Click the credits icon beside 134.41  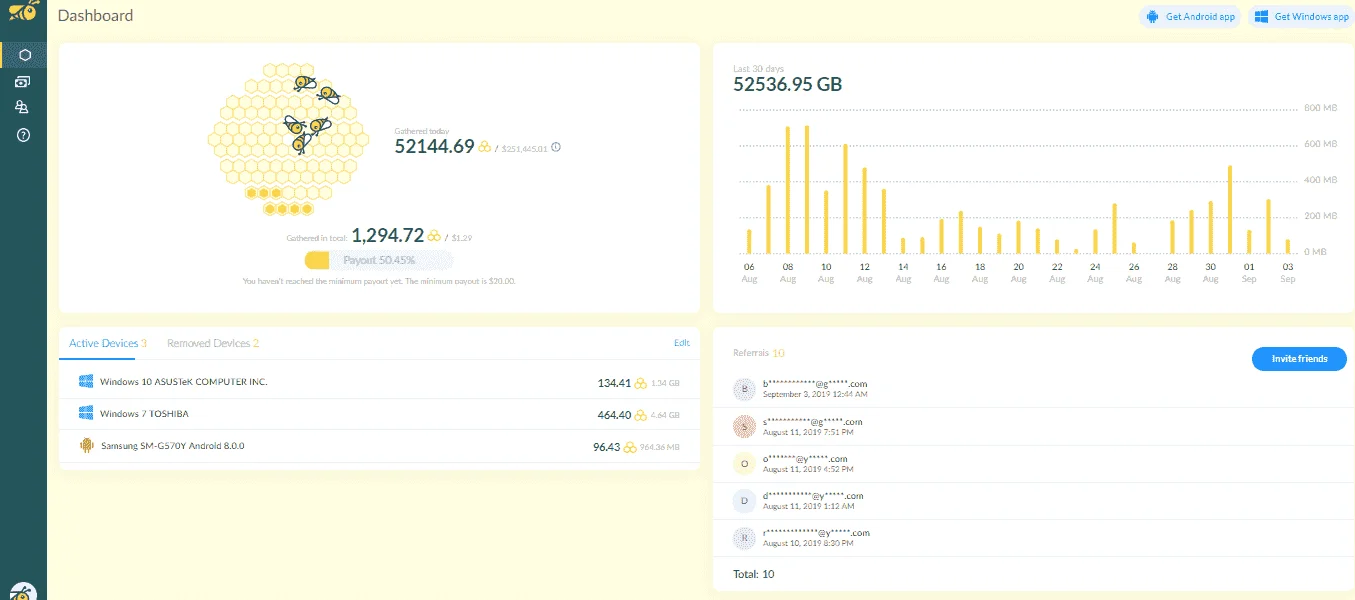point(640,383)
